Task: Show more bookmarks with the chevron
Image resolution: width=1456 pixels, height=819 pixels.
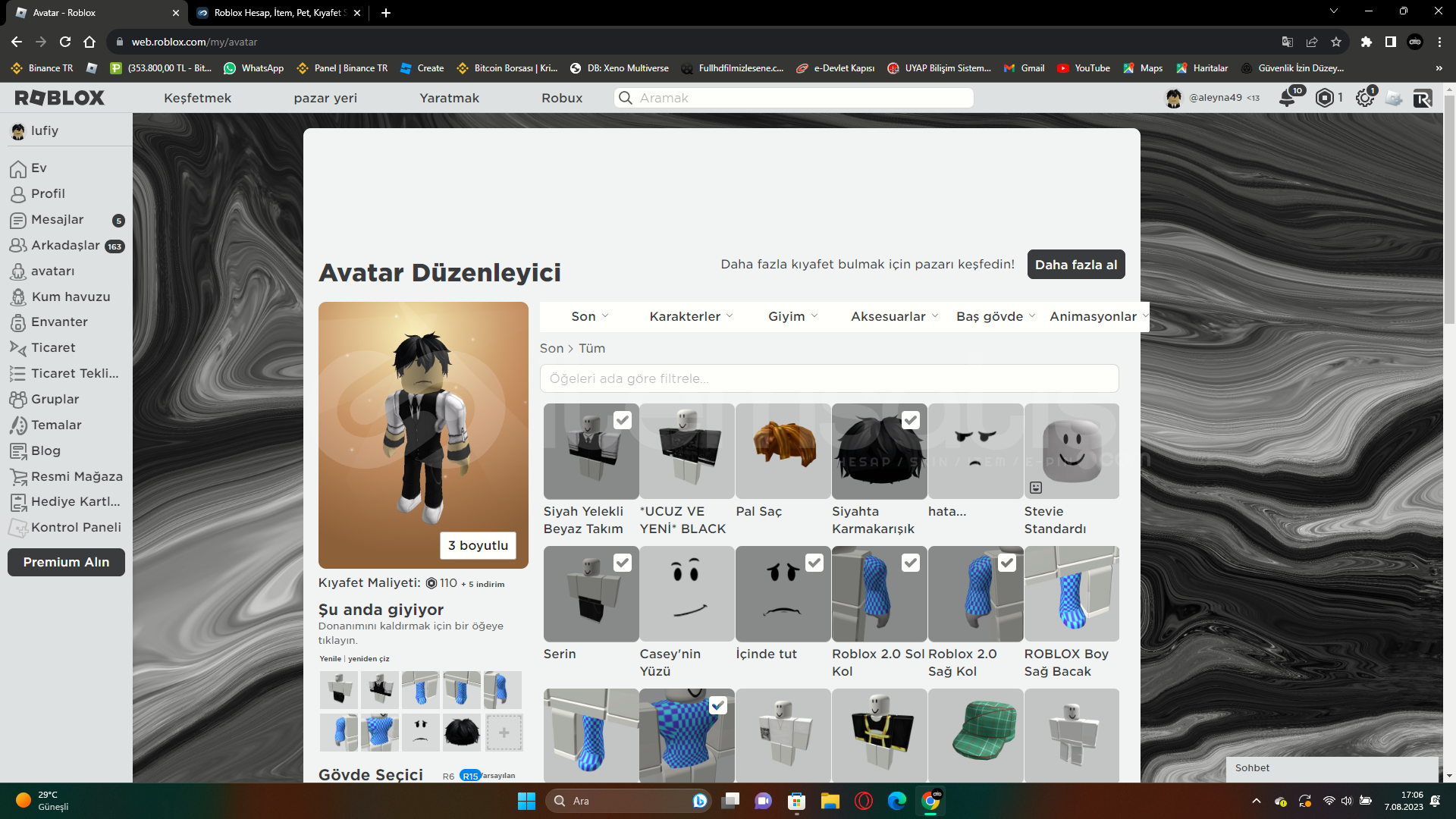Action: (1439, 68)
